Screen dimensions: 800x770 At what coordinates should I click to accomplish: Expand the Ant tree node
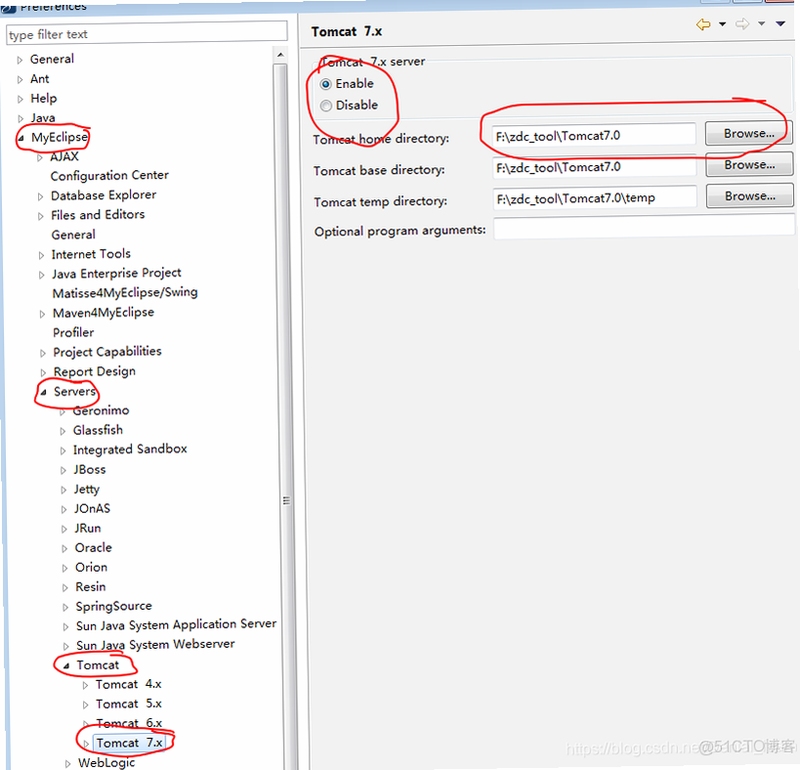(x=20, y=80)
